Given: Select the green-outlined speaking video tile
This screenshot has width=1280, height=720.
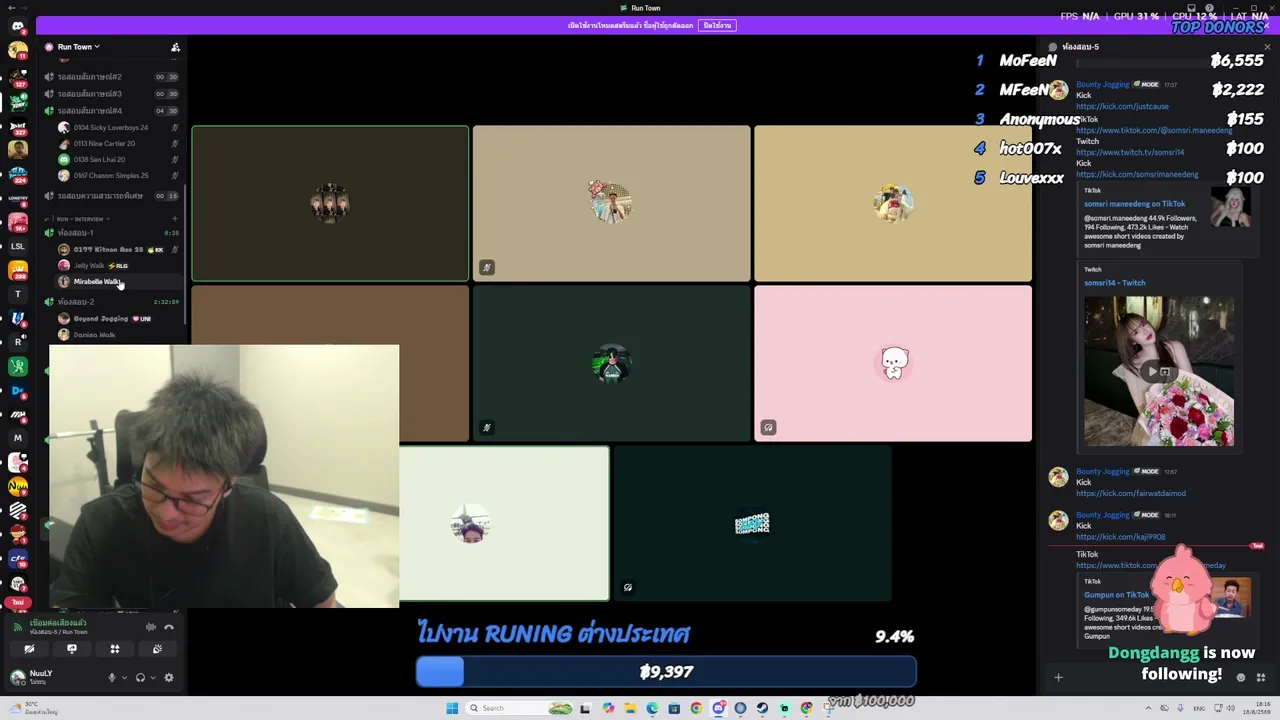Looking at the screenshot, I should tap(330, 204).
